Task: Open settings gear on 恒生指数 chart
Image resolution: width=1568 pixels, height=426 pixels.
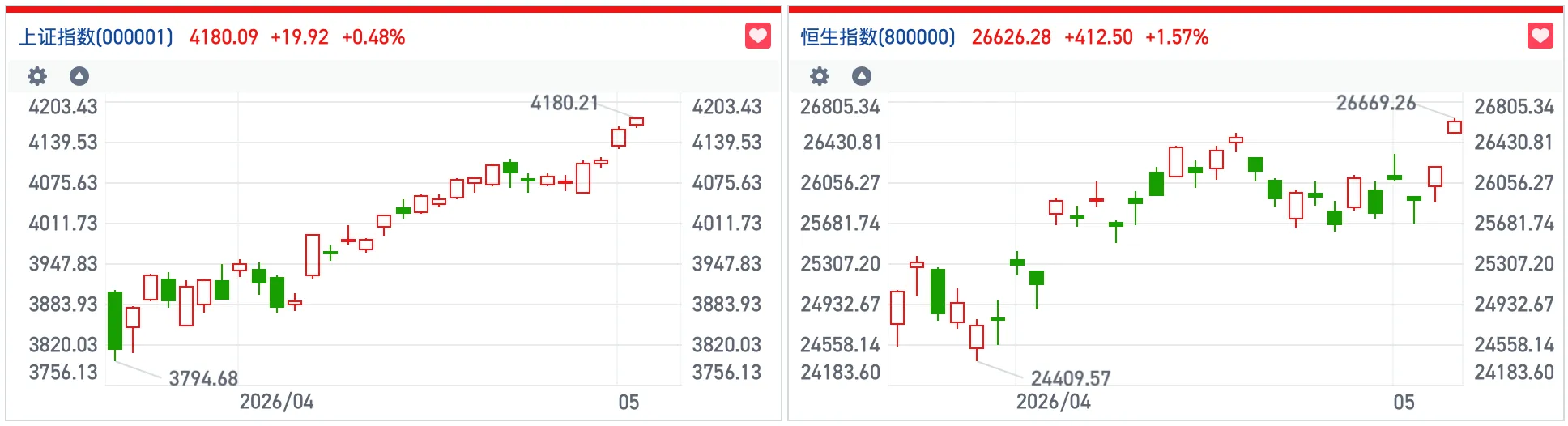Action: tap(820, 76)
